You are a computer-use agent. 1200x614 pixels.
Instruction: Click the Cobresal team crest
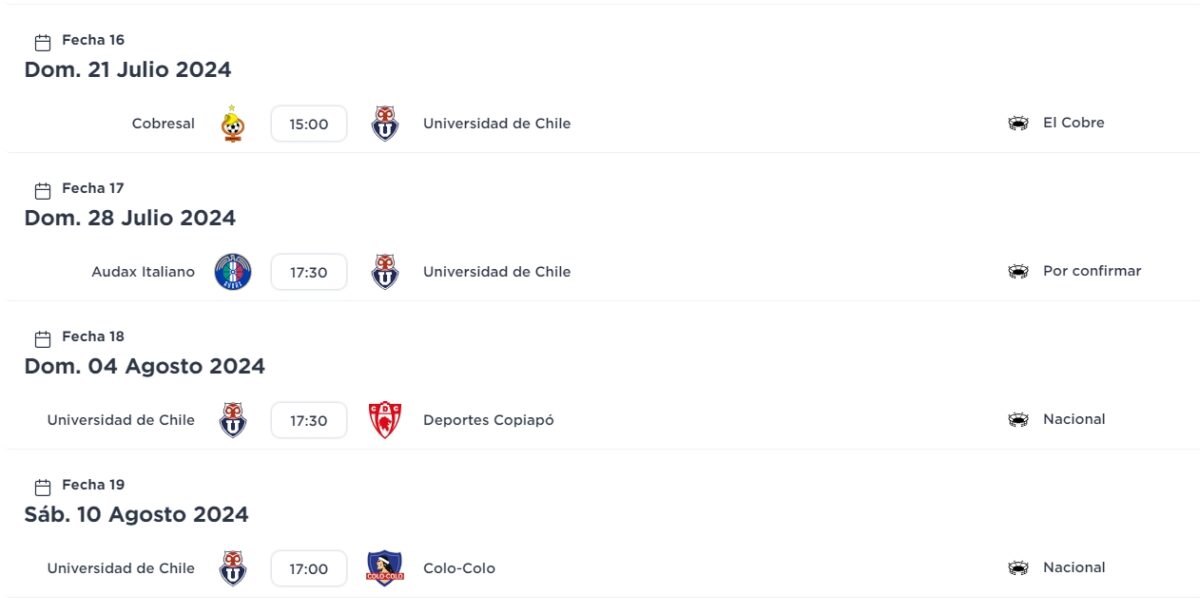(233, 124)
